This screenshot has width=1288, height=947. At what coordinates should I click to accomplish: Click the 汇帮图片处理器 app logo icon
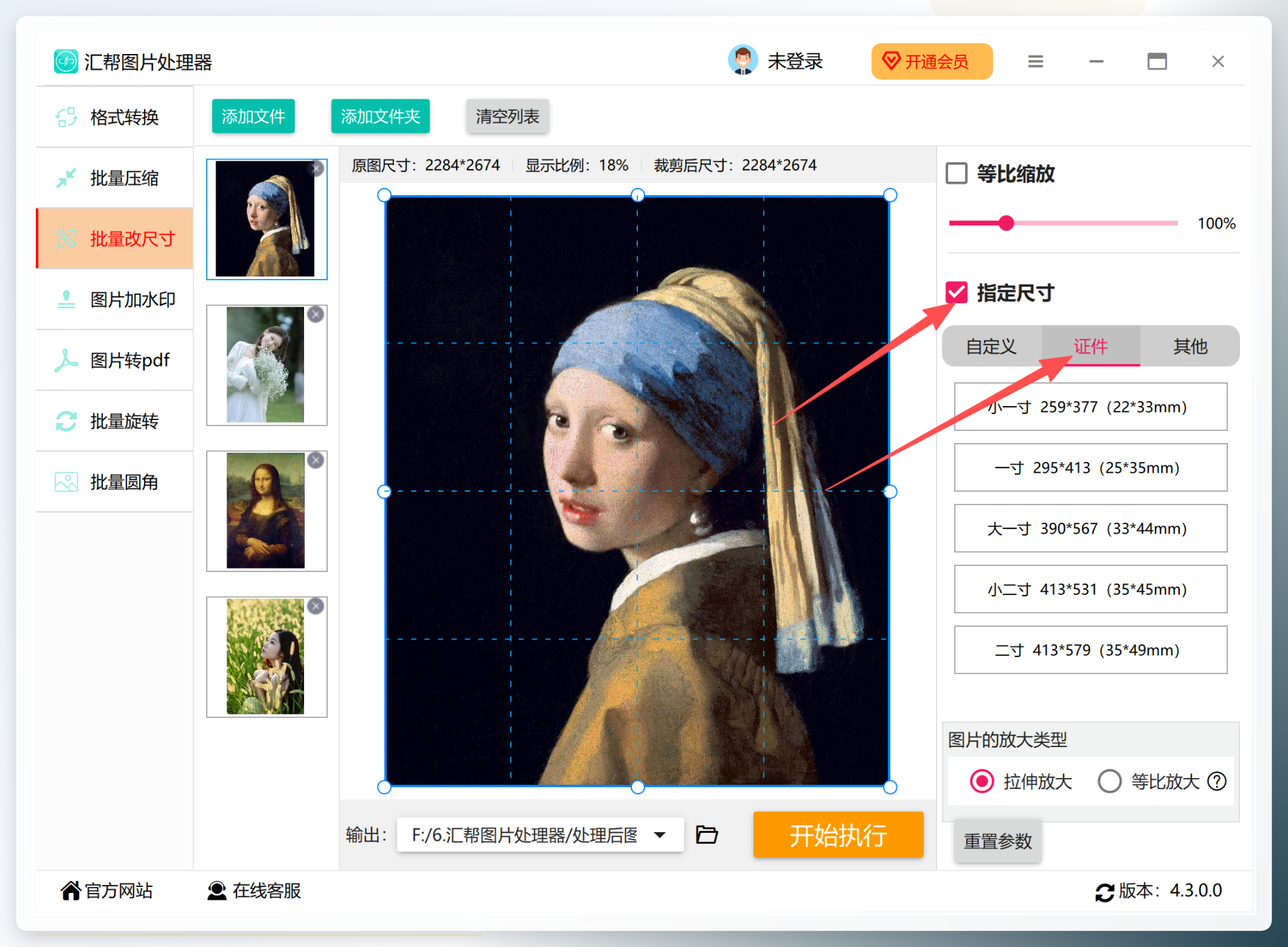(x=66, y=61)
